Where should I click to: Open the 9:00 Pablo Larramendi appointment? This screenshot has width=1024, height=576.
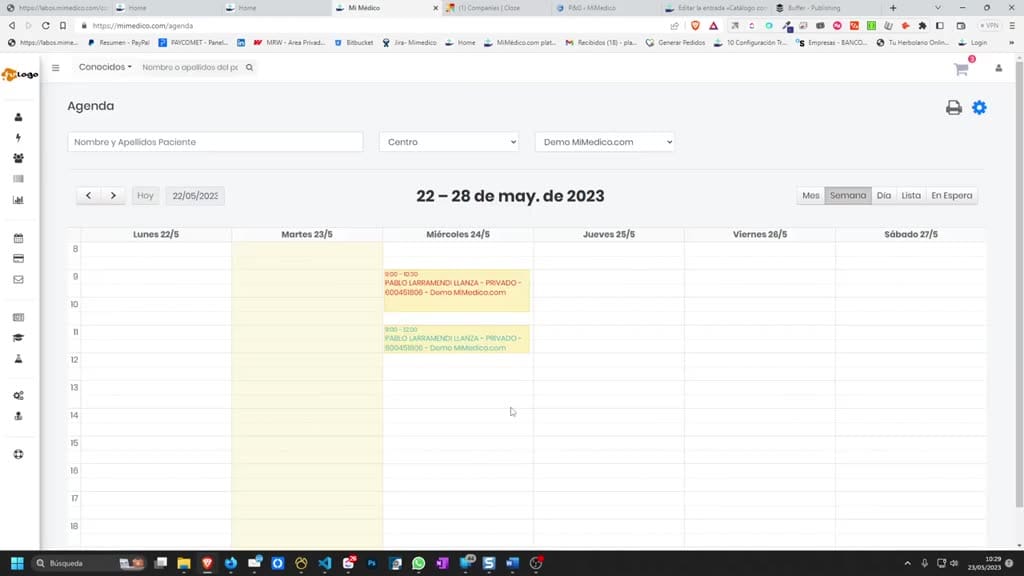[x=456, y=291]
